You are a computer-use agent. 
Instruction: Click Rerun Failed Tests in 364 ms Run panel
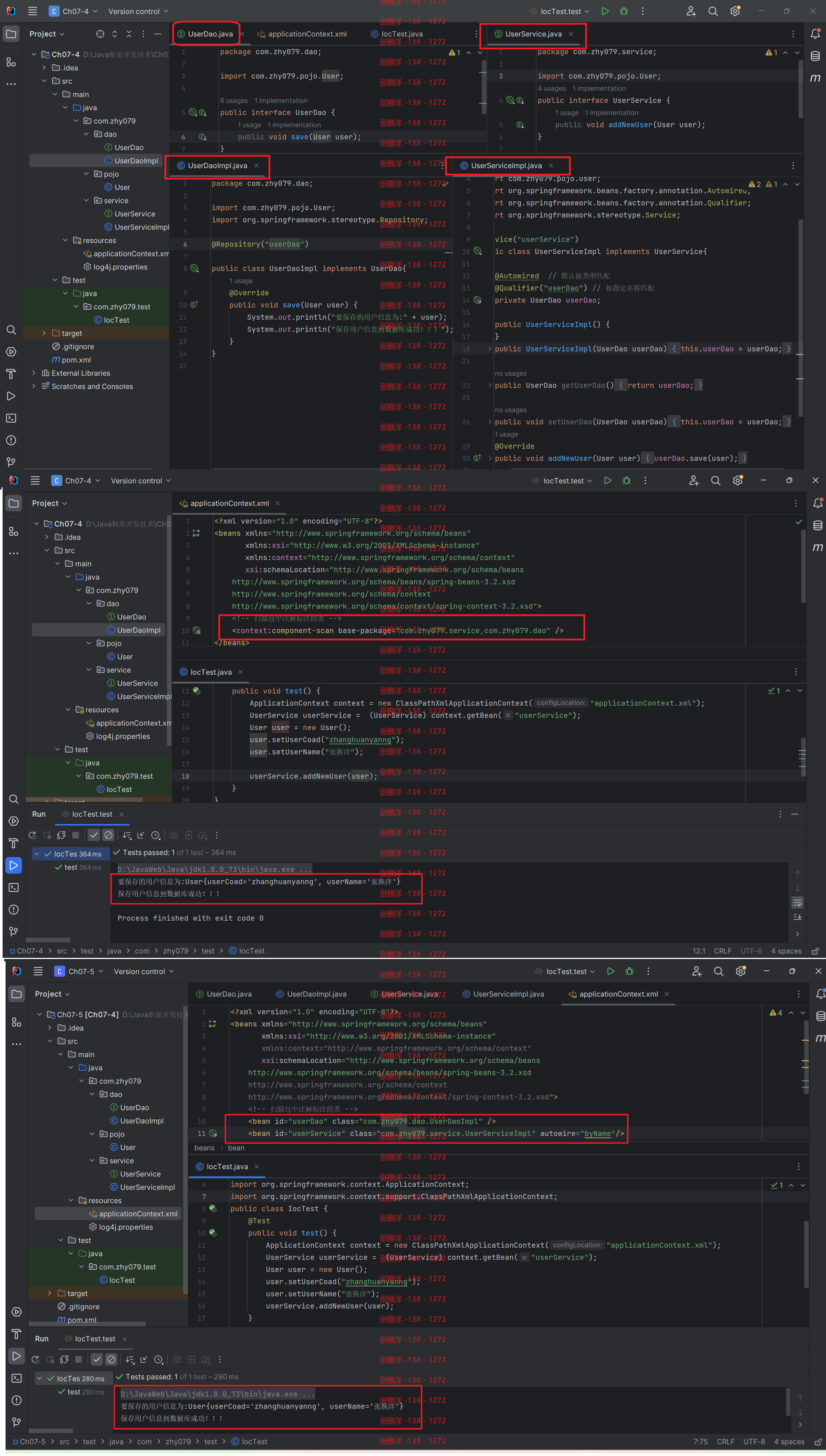(x=47, y=835)
